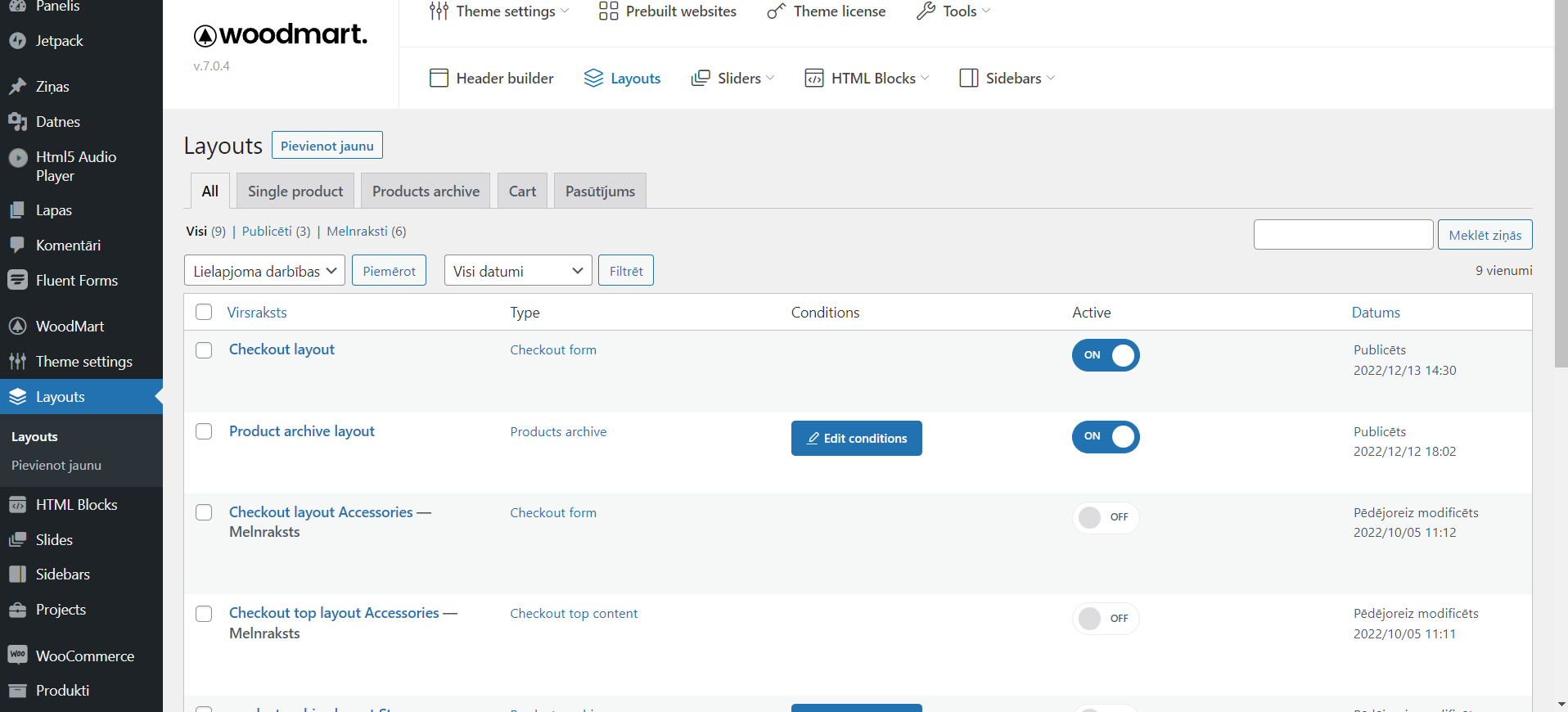Click the Tools wrench icon

[926, 11]
